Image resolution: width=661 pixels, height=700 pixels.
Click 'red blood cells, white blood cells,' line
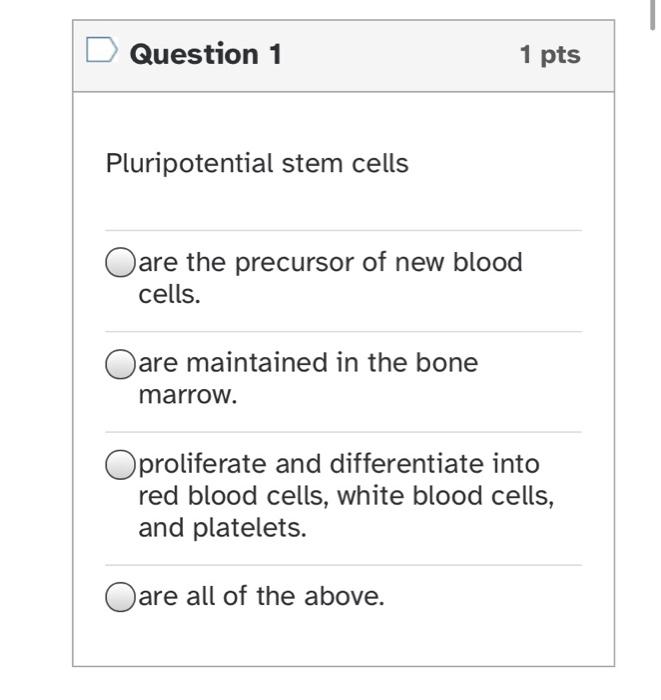(x=346, y=496)
